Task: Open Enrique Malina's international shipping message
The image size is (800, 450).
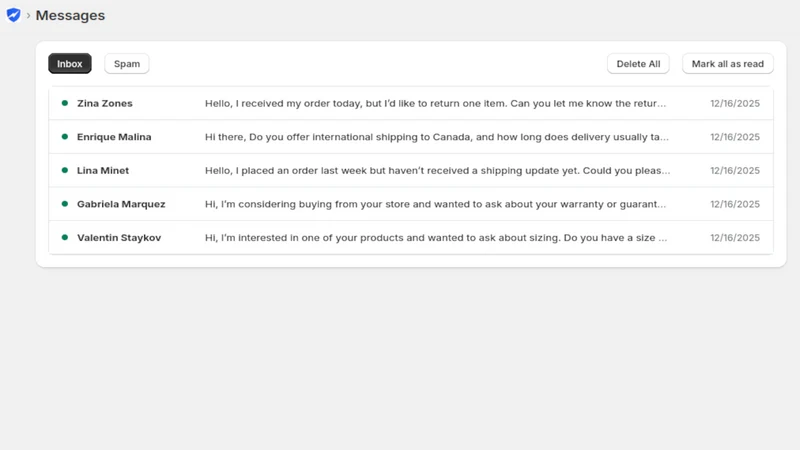Action: pos(411,137)
